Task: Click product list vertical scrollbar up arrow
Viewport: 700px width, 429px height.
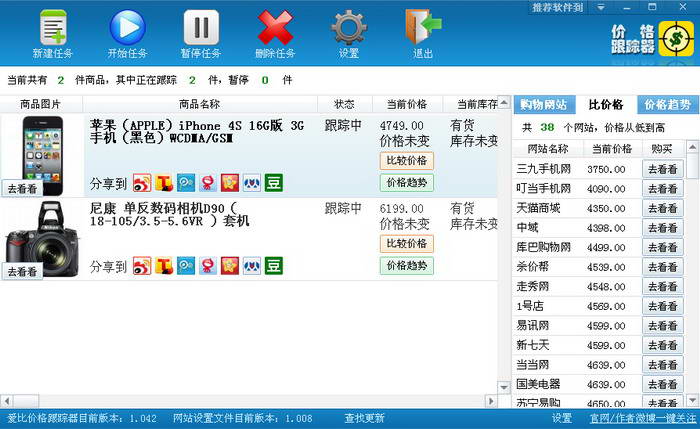Action: pyautogui.click(x=504, y=102)
